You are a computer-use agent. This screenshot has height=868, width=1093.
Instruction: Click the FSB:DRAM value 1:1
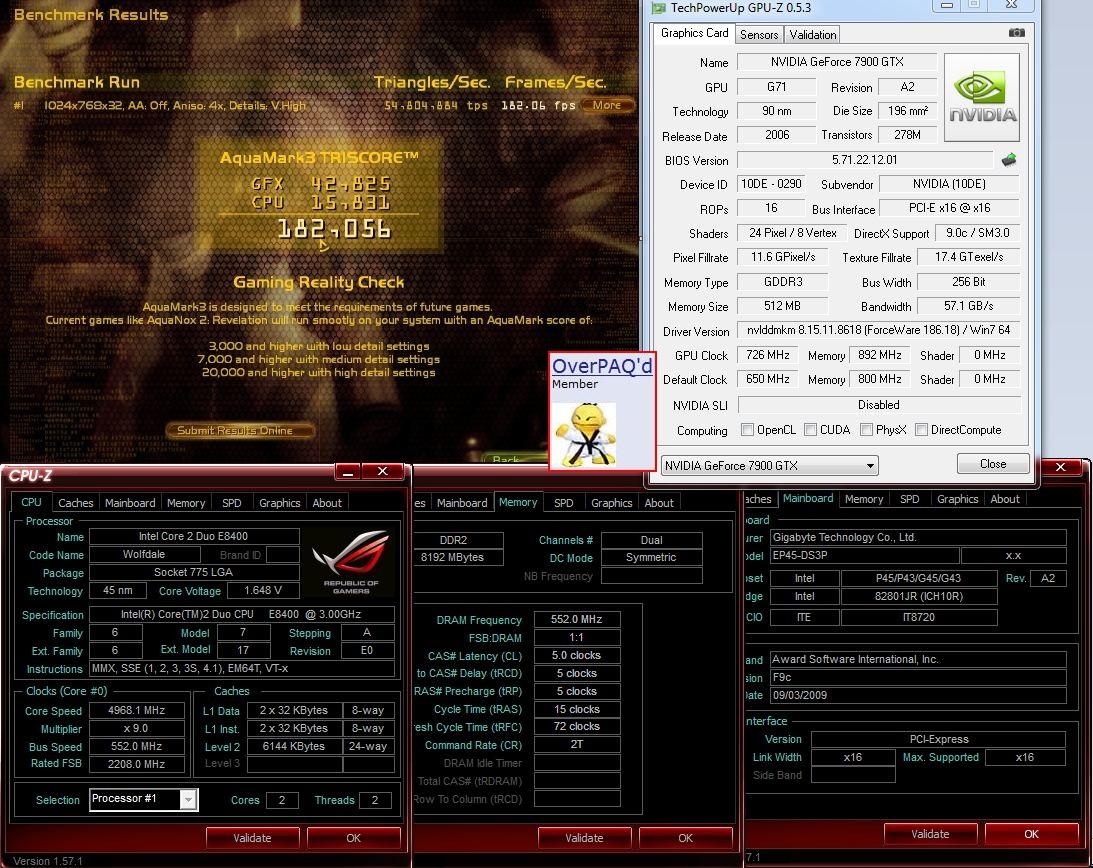pos(576,637)
